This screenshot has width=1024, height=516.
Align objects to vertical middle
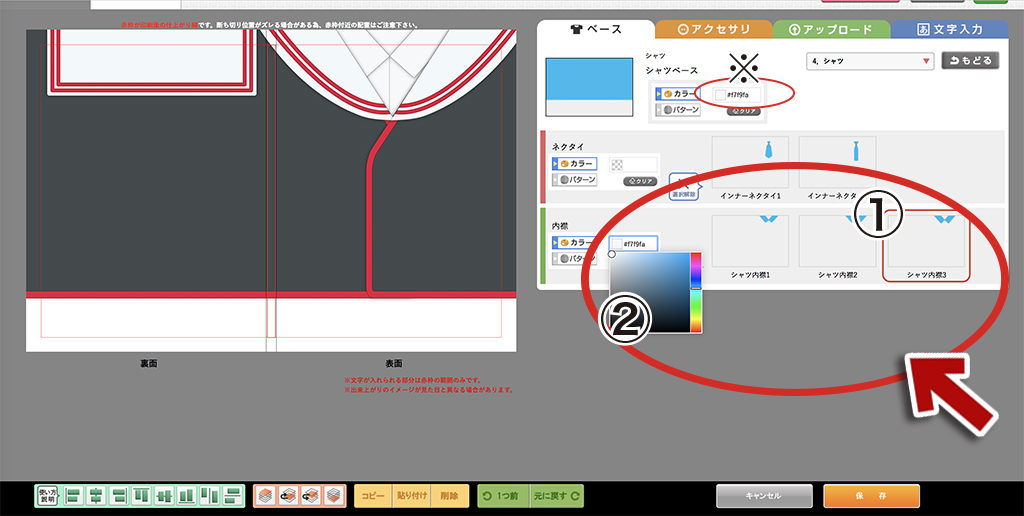[164, 495]
